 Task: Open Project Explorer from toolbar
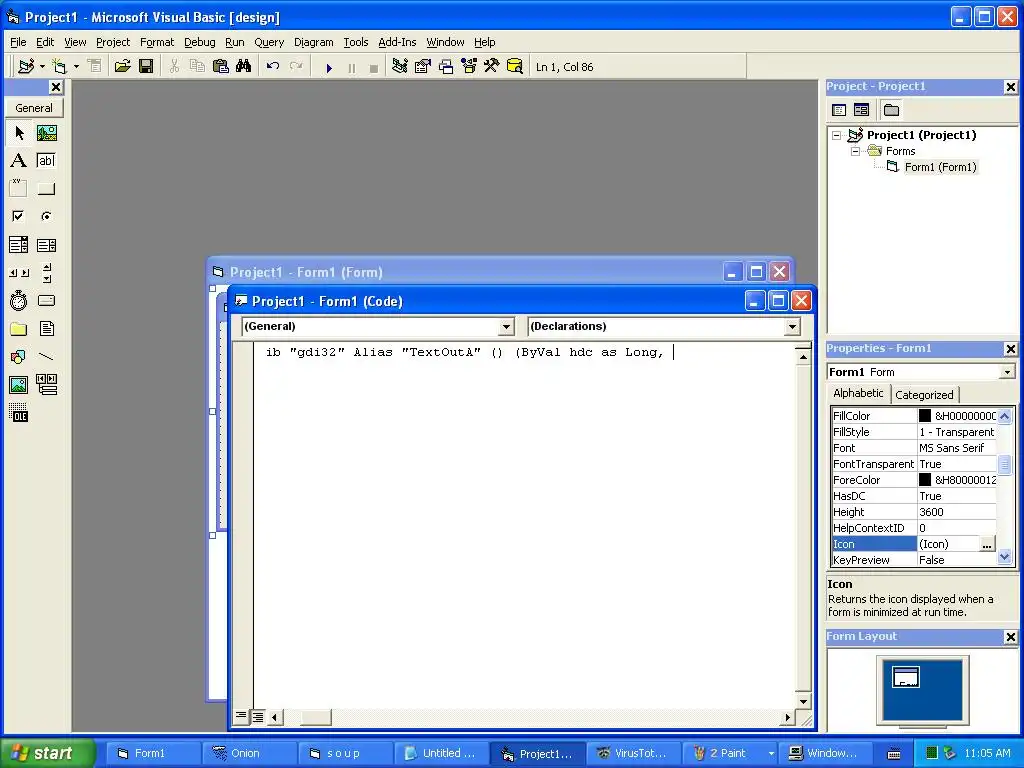tap(400, 67)
